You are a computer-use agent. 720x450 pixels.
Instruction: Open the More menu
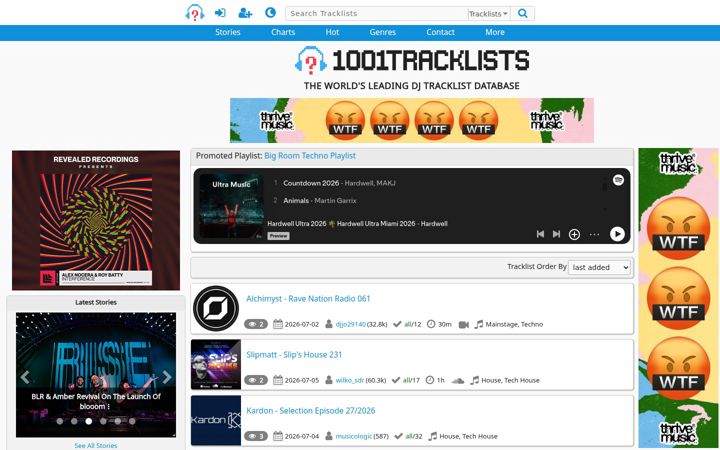tap(495, 32)
